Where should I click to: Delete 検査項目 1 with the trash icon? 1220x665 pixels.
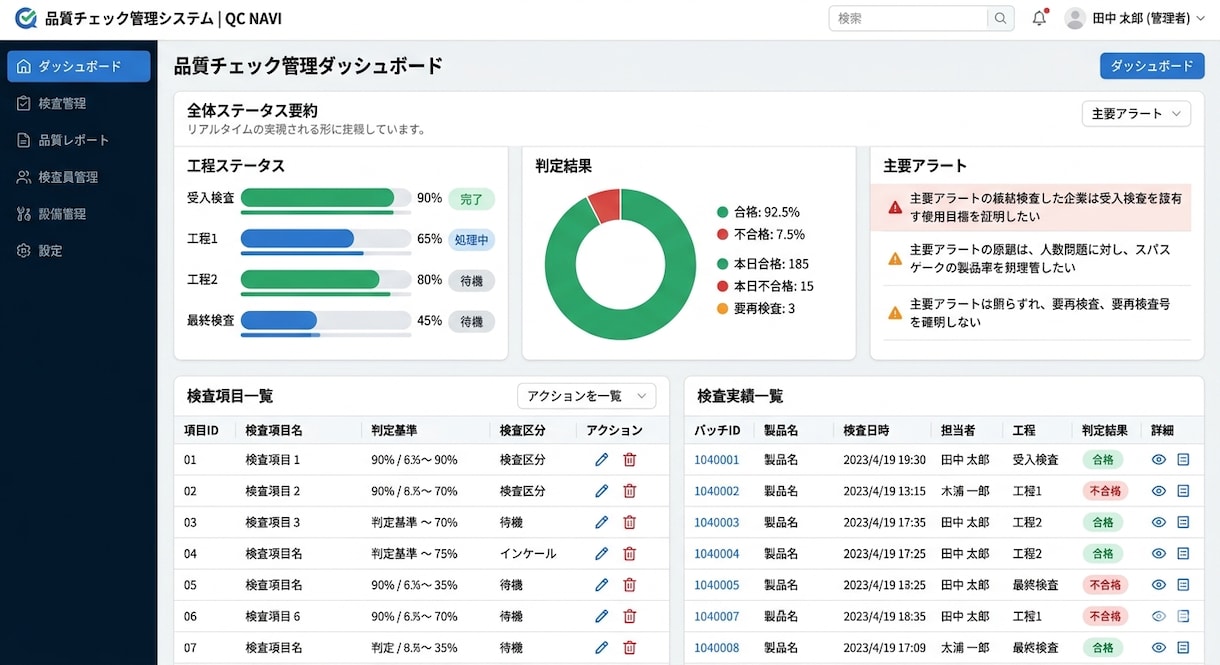[630, 460]
